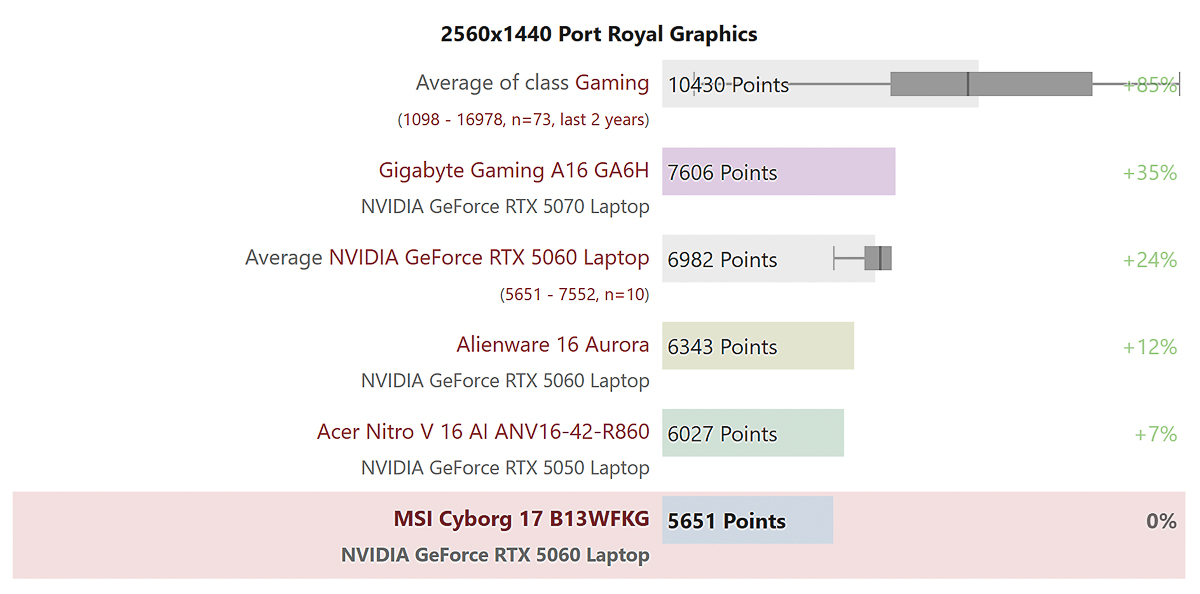This screenshot has width=1200, height=594.
Task: Open the Alienware 16 Aurora link
Action: coord(552,344)
